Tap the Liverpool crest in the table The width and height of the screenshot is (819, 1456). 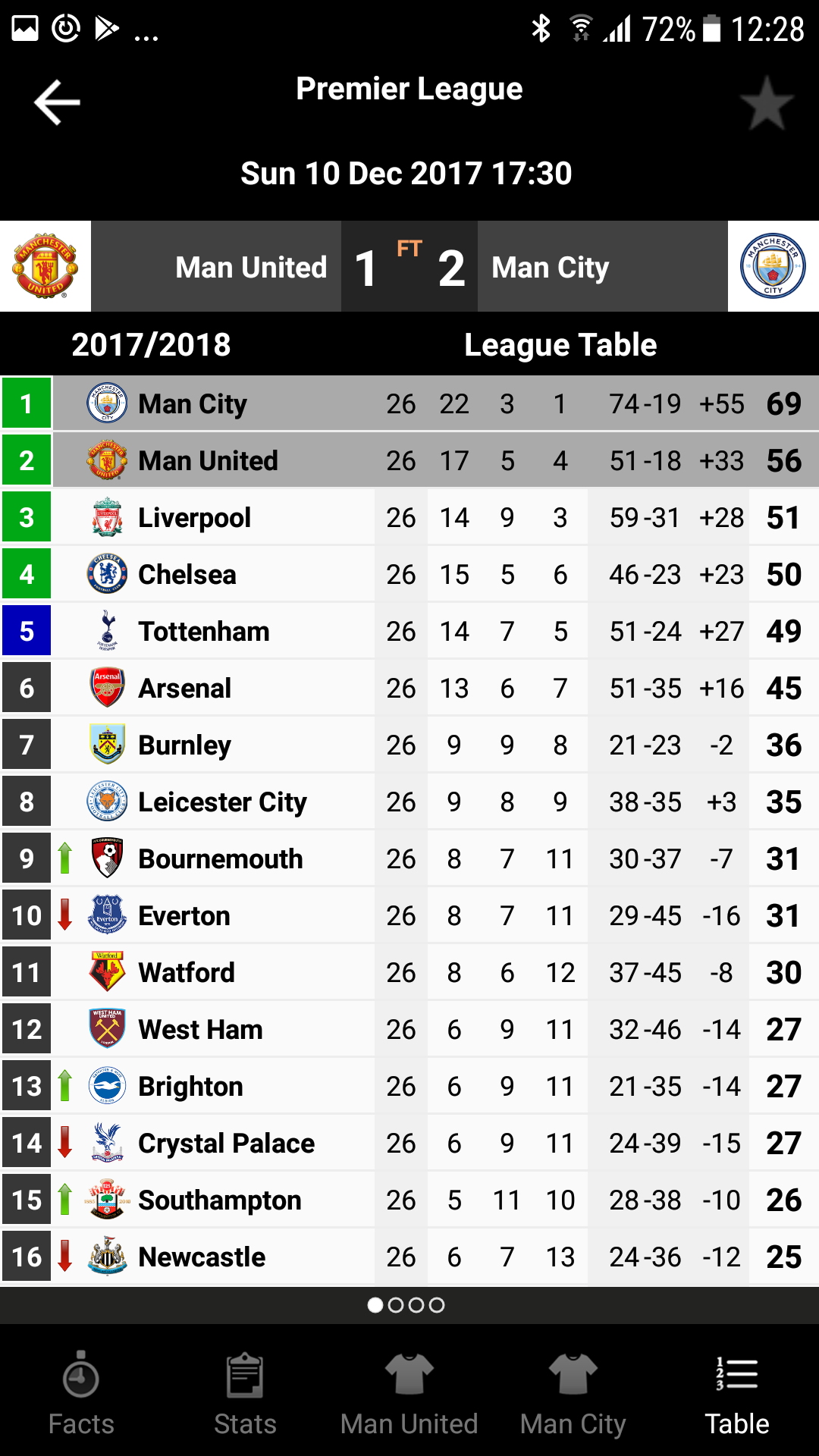point(107,517)
